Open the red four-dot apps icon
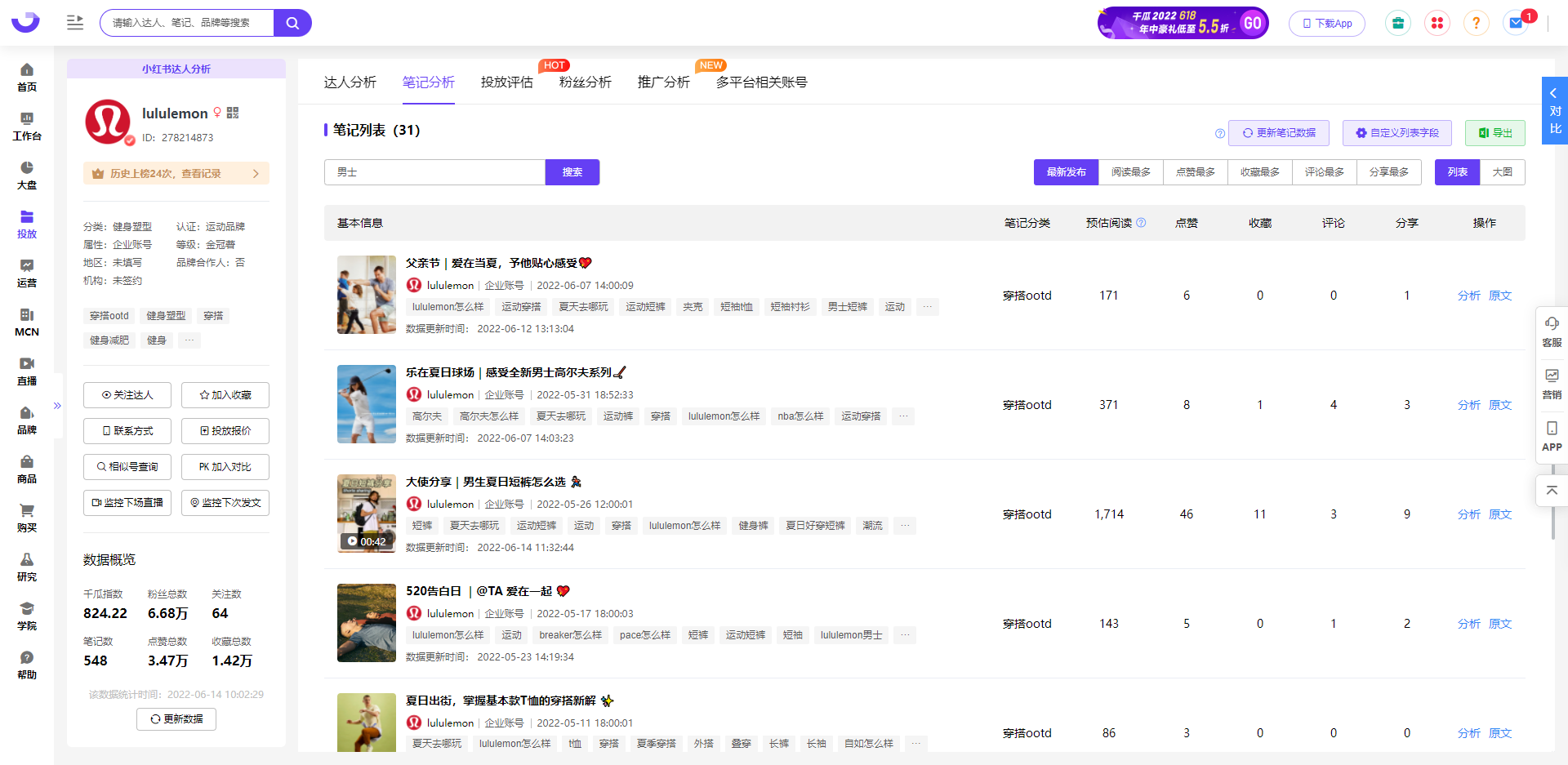This screenshot has height=765, width=1568. coord(1437,23)
